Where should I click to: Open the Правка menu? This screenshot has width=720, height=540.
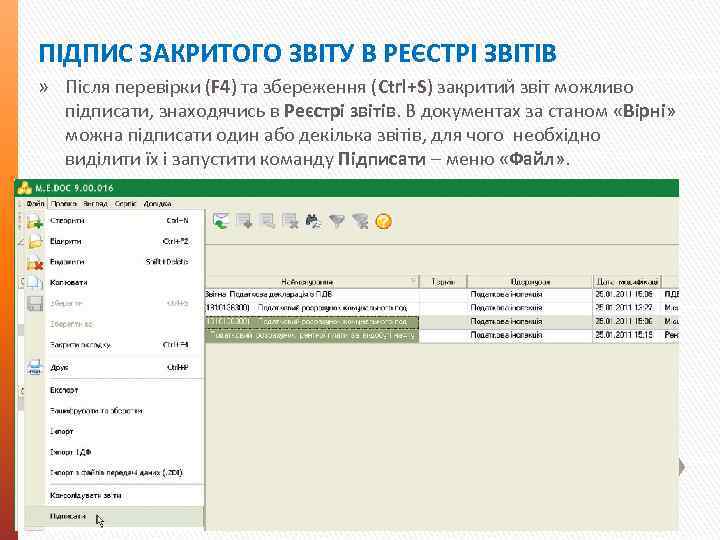[x=64, y=203]
